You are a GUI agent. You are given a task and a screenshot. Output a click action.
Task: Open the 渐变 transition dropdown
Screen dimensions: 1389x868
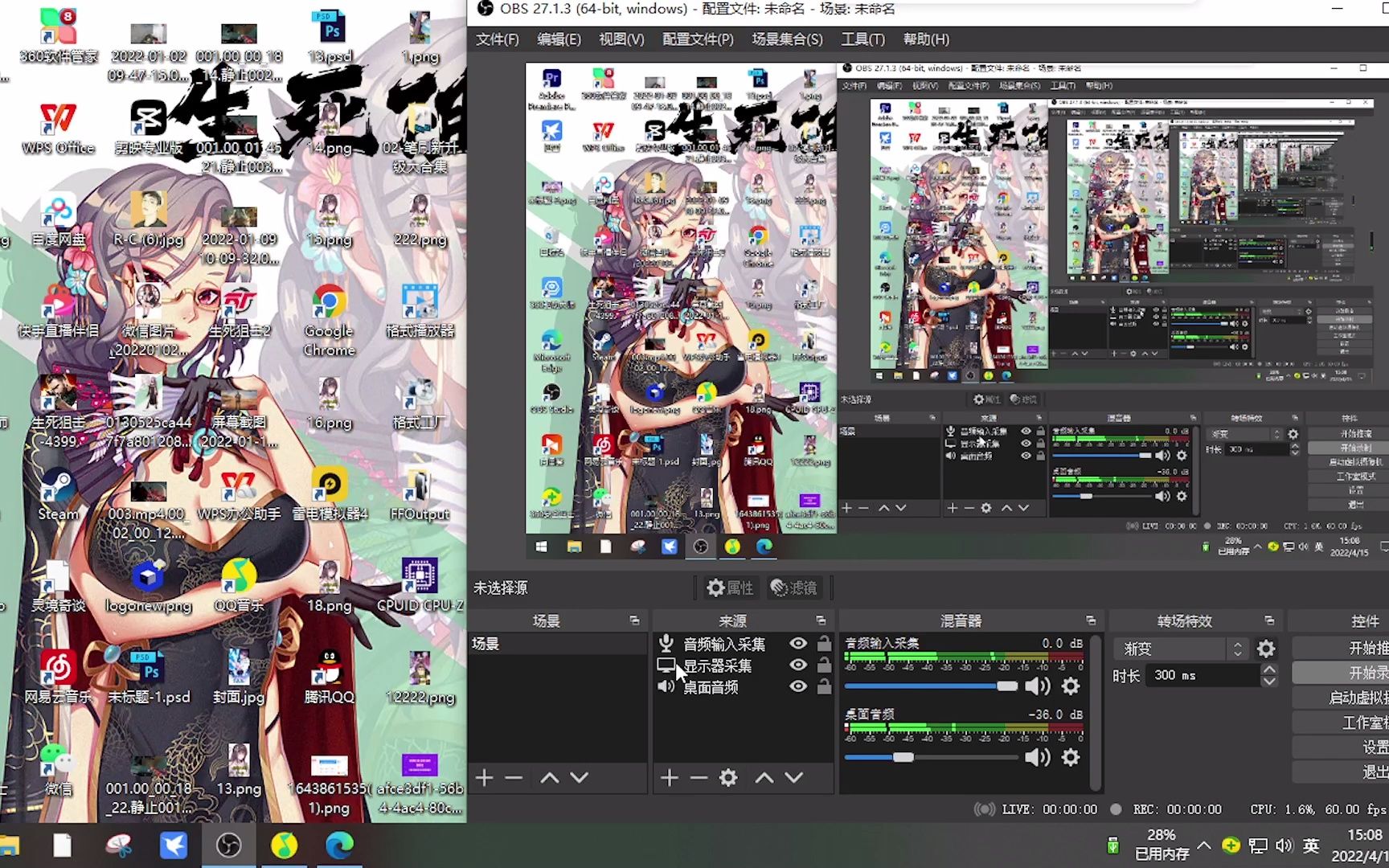[1181, 649]
